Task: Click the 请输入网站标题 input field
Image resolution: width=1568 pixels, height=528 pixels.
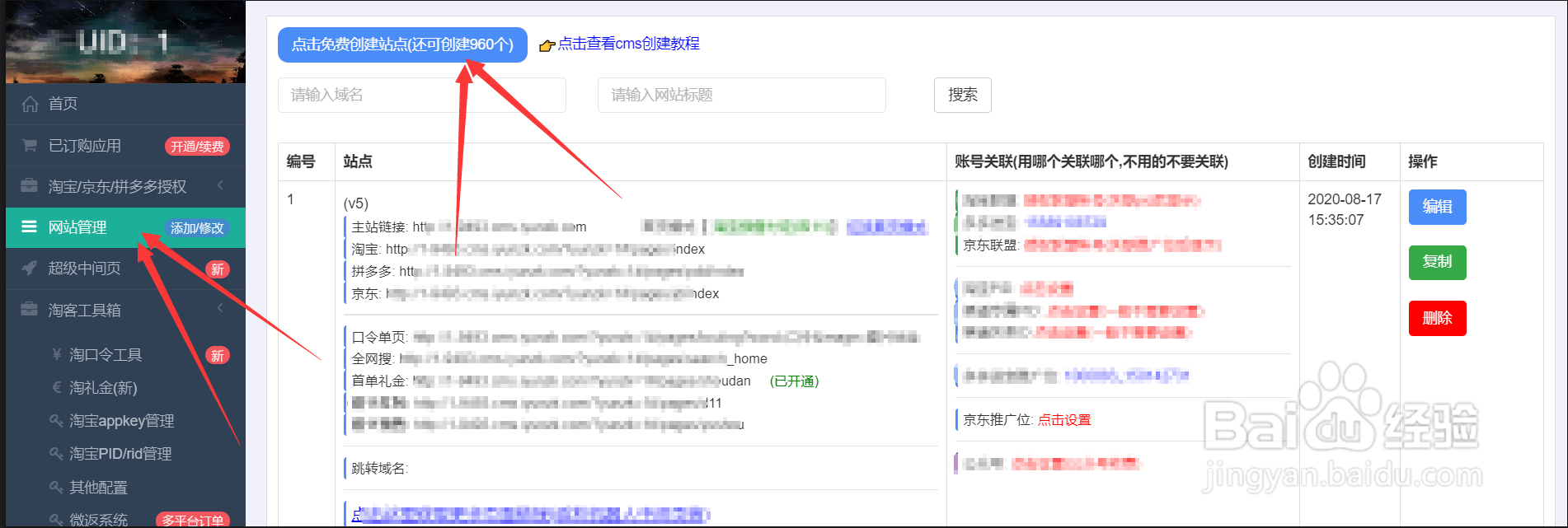Action: click(742, 95)
